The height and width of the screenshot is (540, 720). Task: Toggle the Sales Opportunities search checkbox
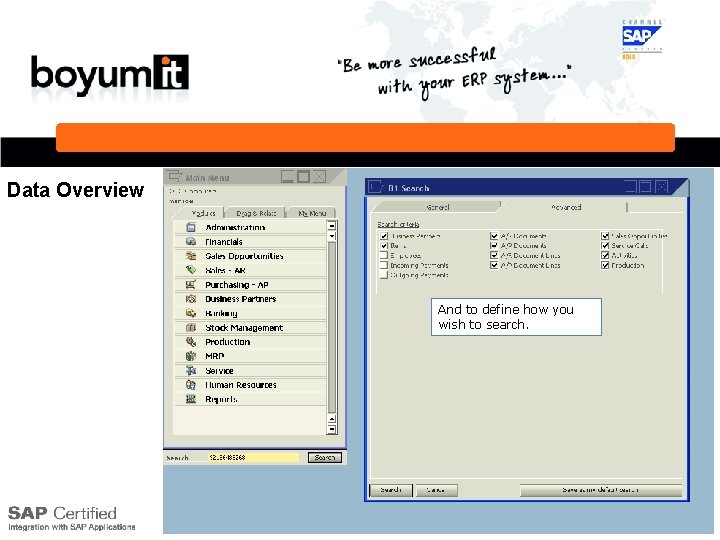[605, 236]
